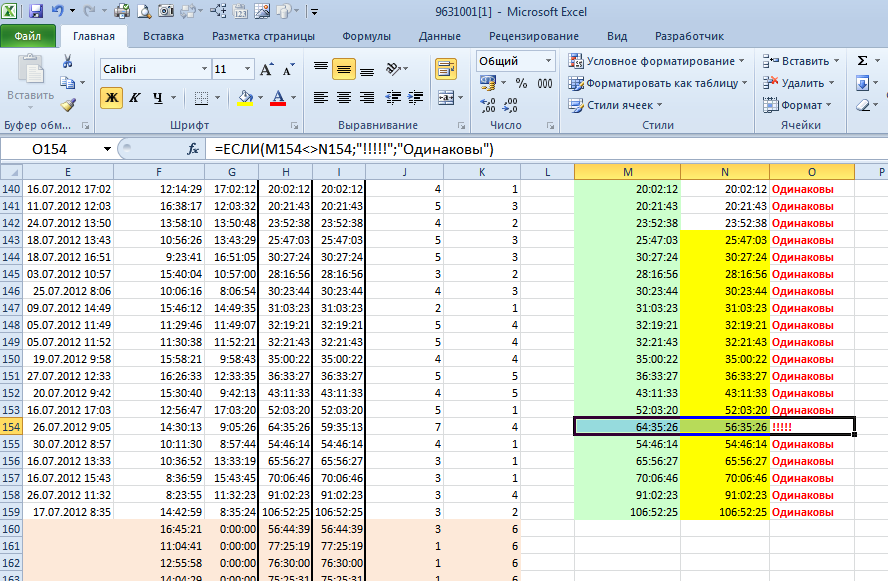Click the Fill down arrow icon
Screen dimensions: 888x581
[x=863, y=83]
